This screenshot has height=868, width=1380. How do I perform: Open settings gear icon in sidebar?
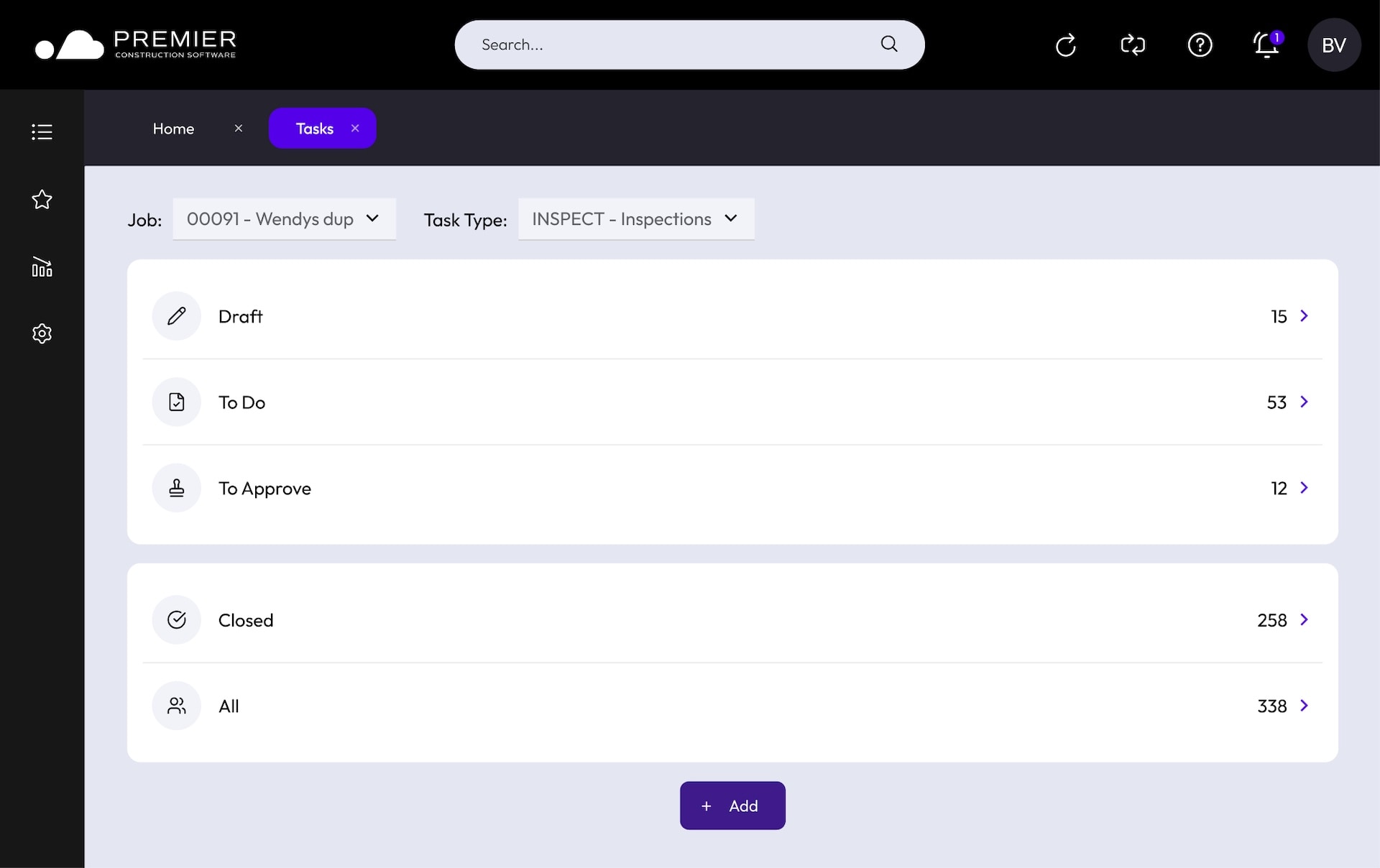click(x=42, y=333)
